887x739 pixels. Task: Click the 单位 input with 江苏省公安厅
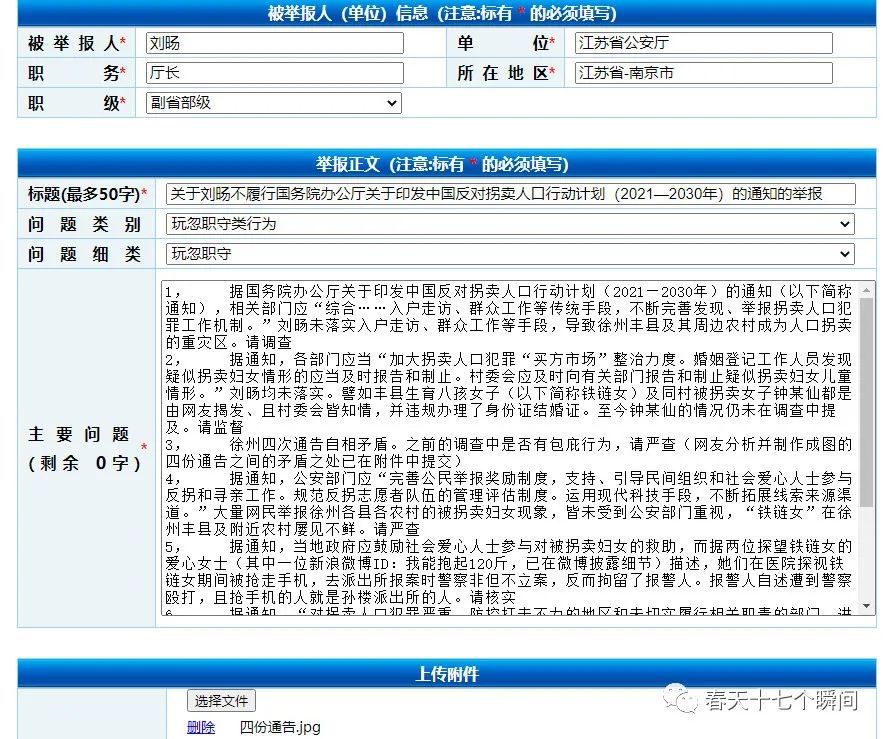pyautogui.click(x=704, y=43)
